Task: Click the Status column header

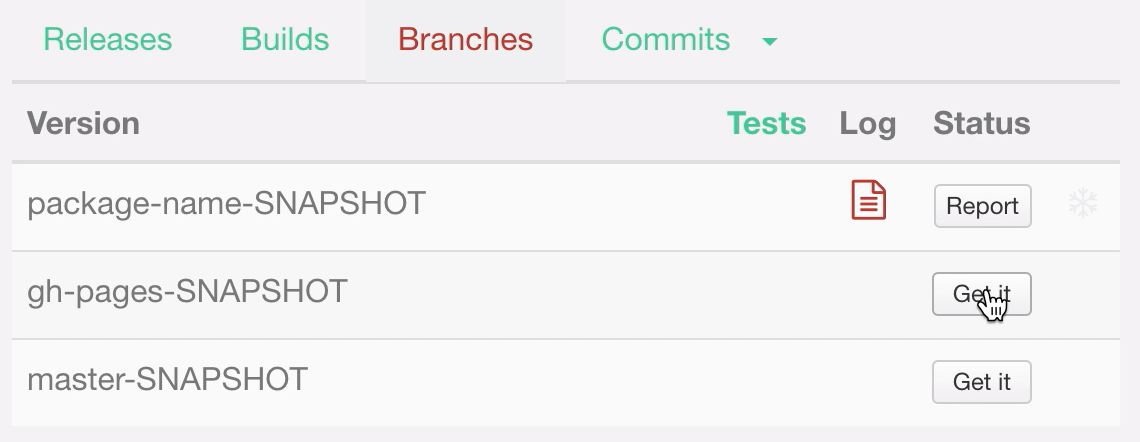Action: pyautogui.click(x=981, y=123)
